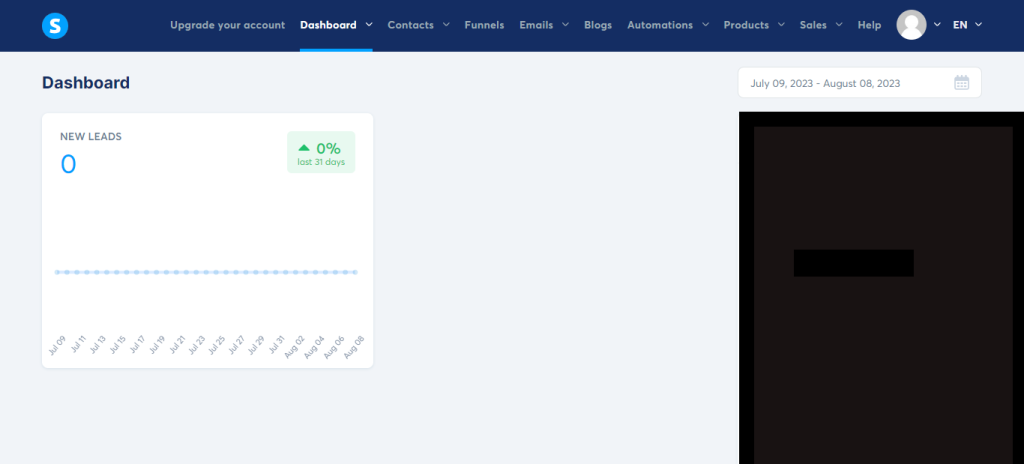
Task: Open Upgrade your account link
Action: (x=227, y=25)
